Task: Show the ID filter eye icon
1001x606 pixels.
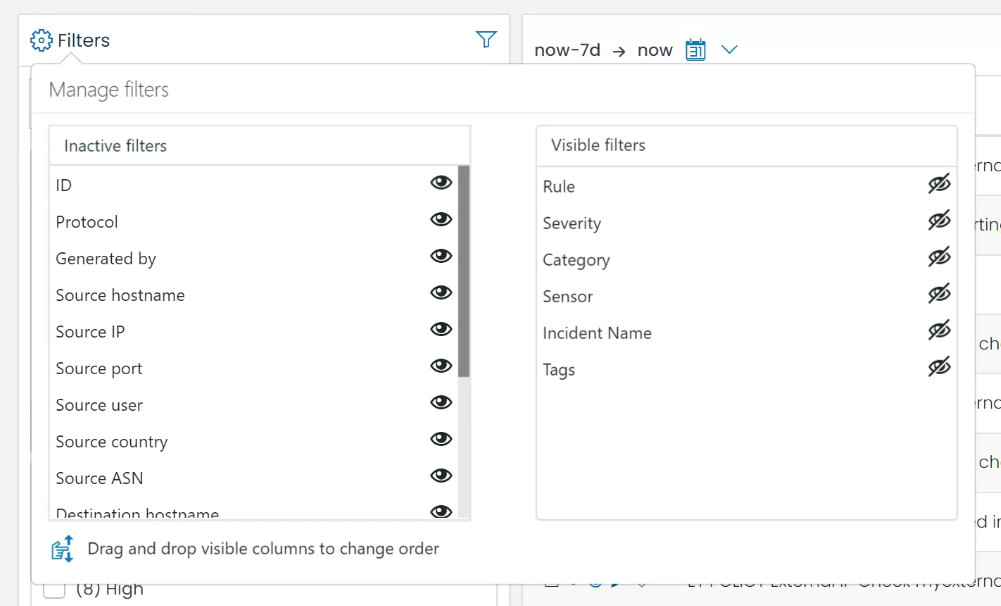Action: (x=440, y=183)
